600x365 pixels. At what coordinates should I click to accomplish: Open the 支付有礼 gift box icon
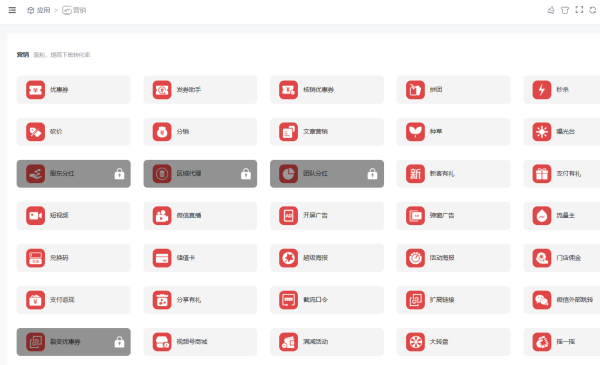[541, 174]
